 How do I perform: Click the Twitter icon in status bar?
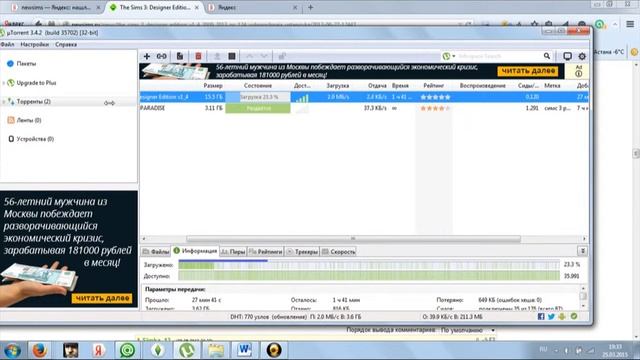pos(551,316)
